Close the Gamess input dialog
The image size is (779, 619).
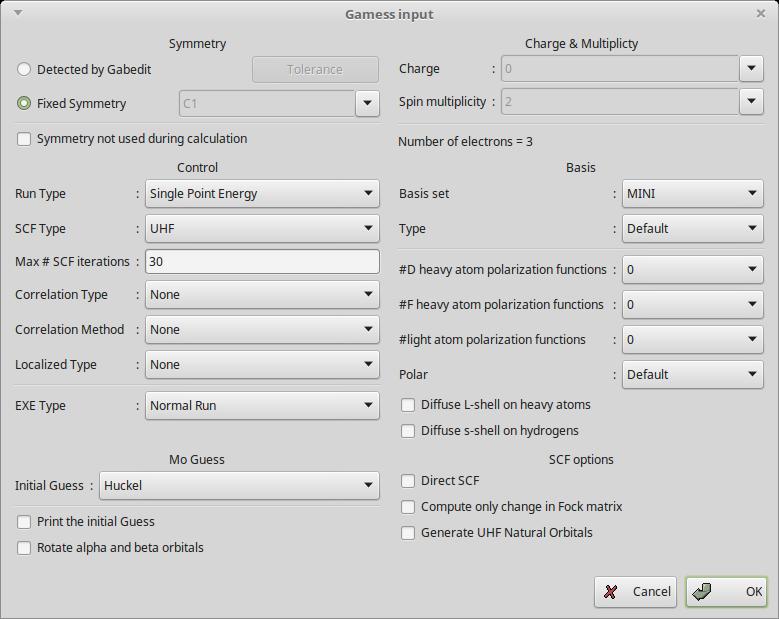pyautogui.click(x=761, y=14)
